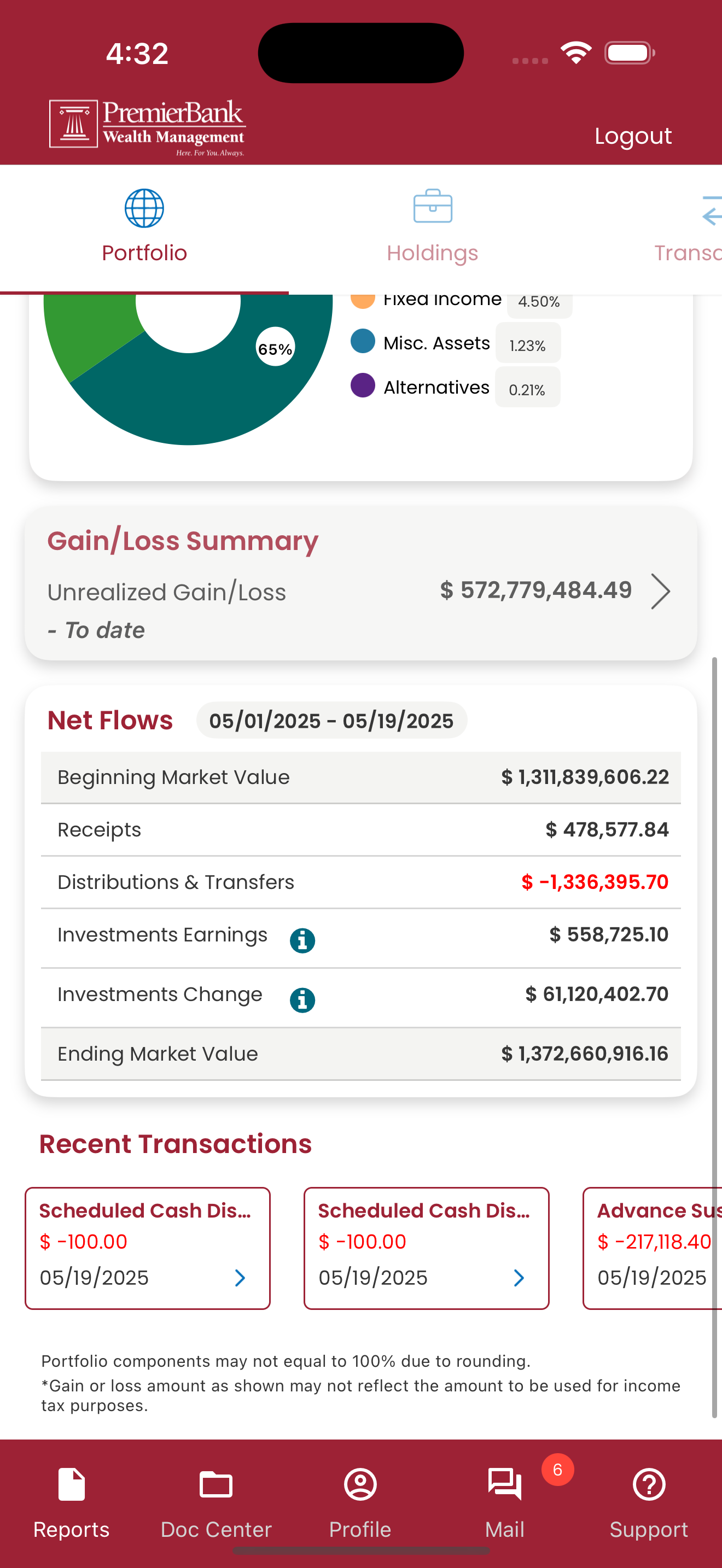Open the Profile person icon
The width and height of the screenshot is (722, 1568).
pyautogui.click(x=360, y=1484)
